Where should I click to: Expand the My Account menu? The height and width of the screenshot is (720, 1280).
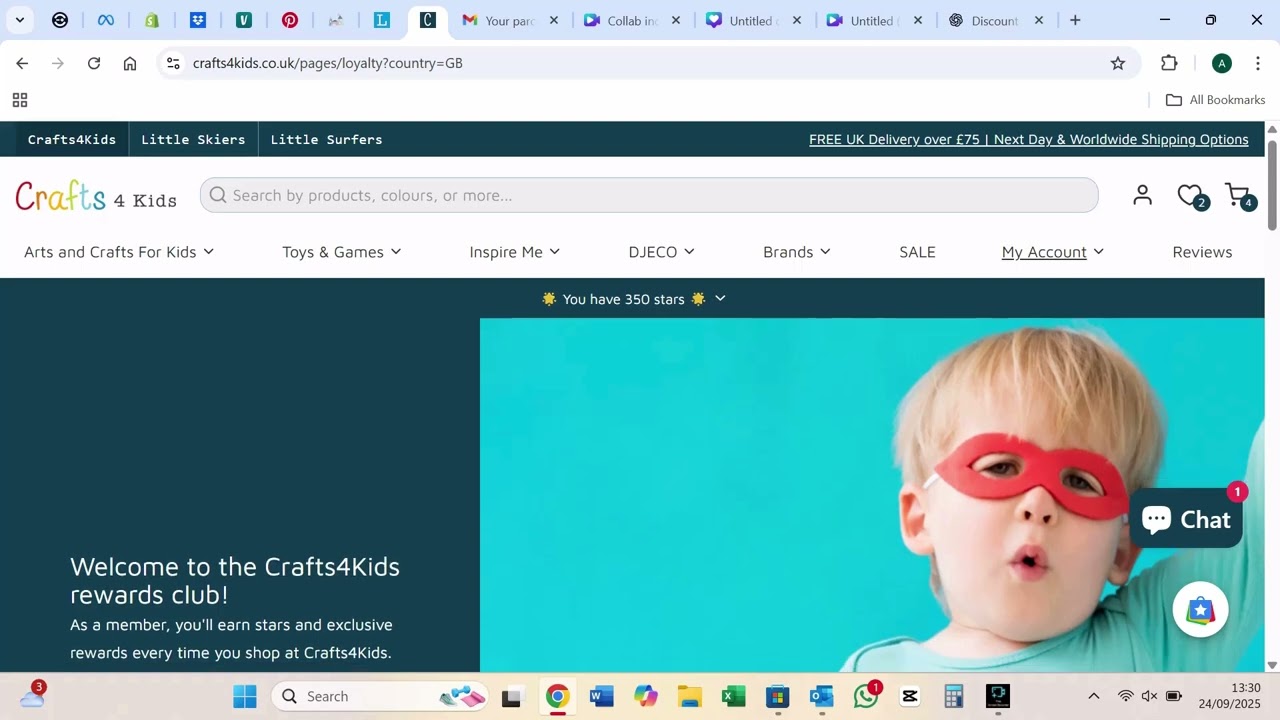[1053, 252]
